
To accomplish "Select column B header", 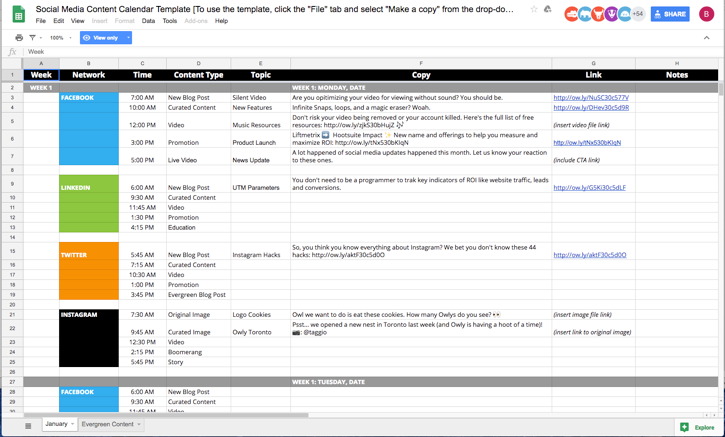I will (x=89, y=63).
